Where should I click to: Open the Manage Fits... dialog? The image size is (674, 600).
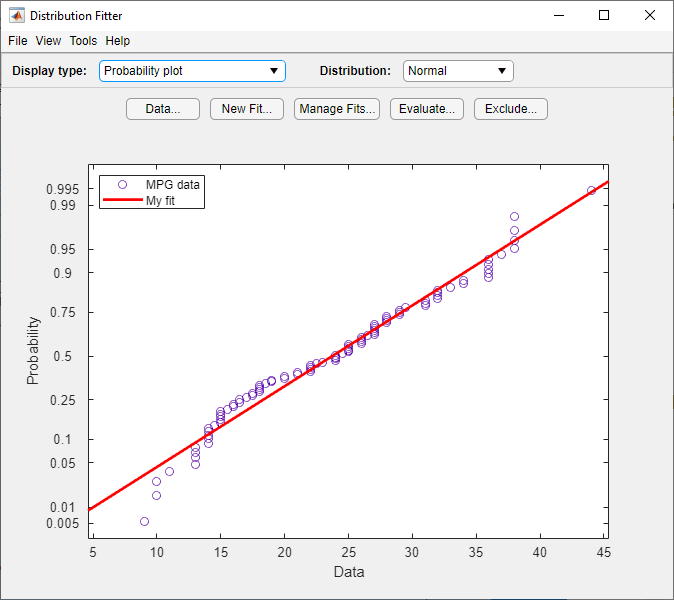(337, 109)
